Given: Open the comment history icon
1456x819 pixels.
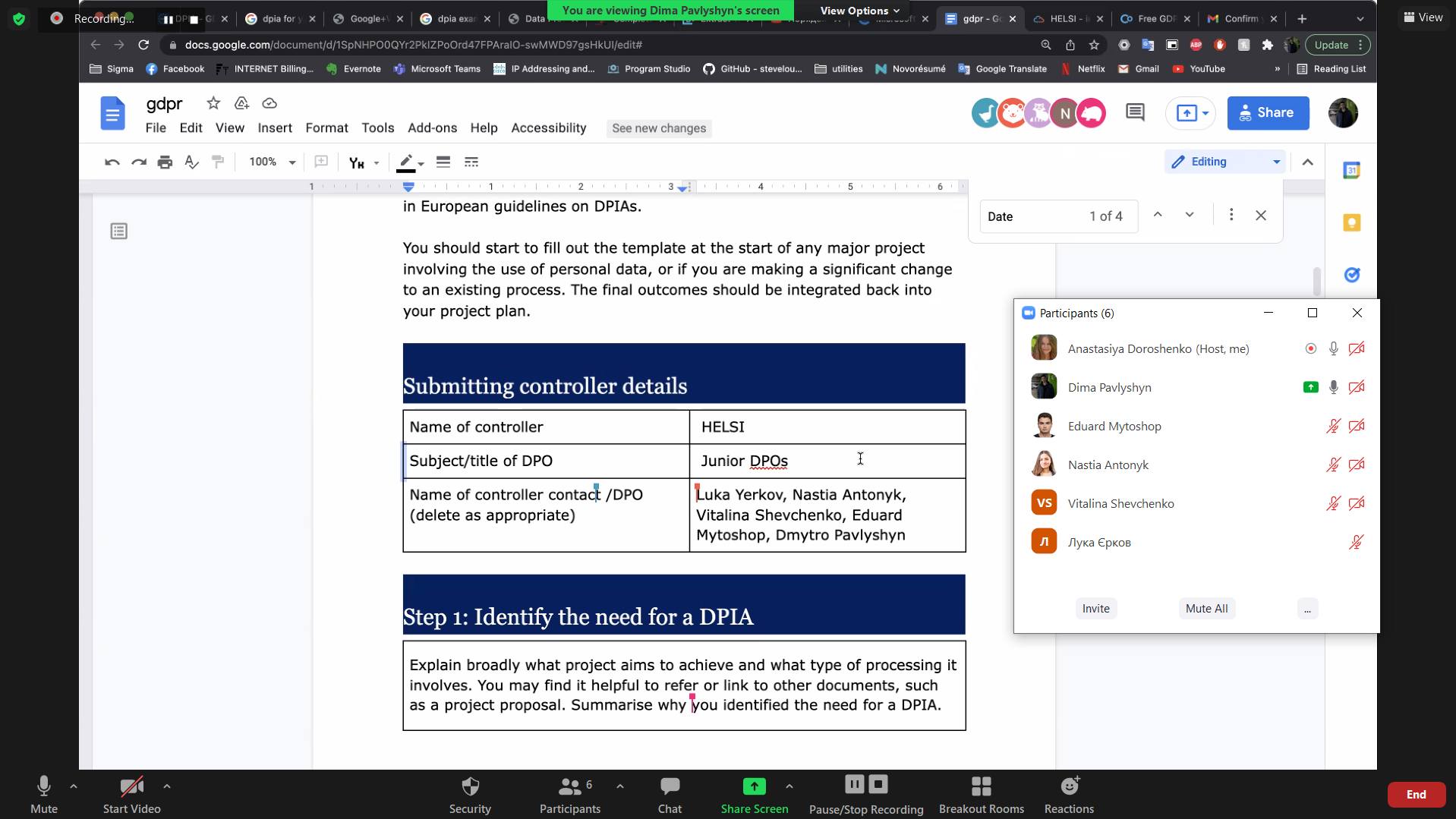Looking at the screenshot, I should 1135,113.
